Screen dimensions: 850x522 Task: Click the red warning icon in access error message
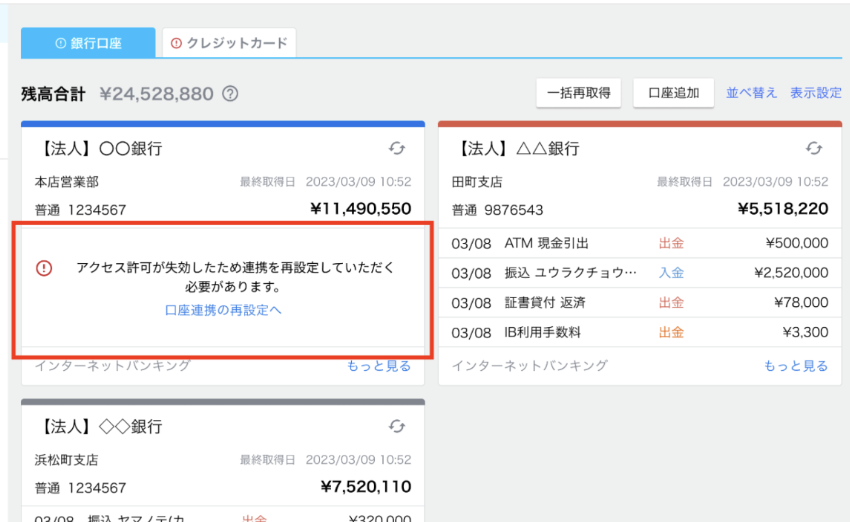[x=44, y=268]
